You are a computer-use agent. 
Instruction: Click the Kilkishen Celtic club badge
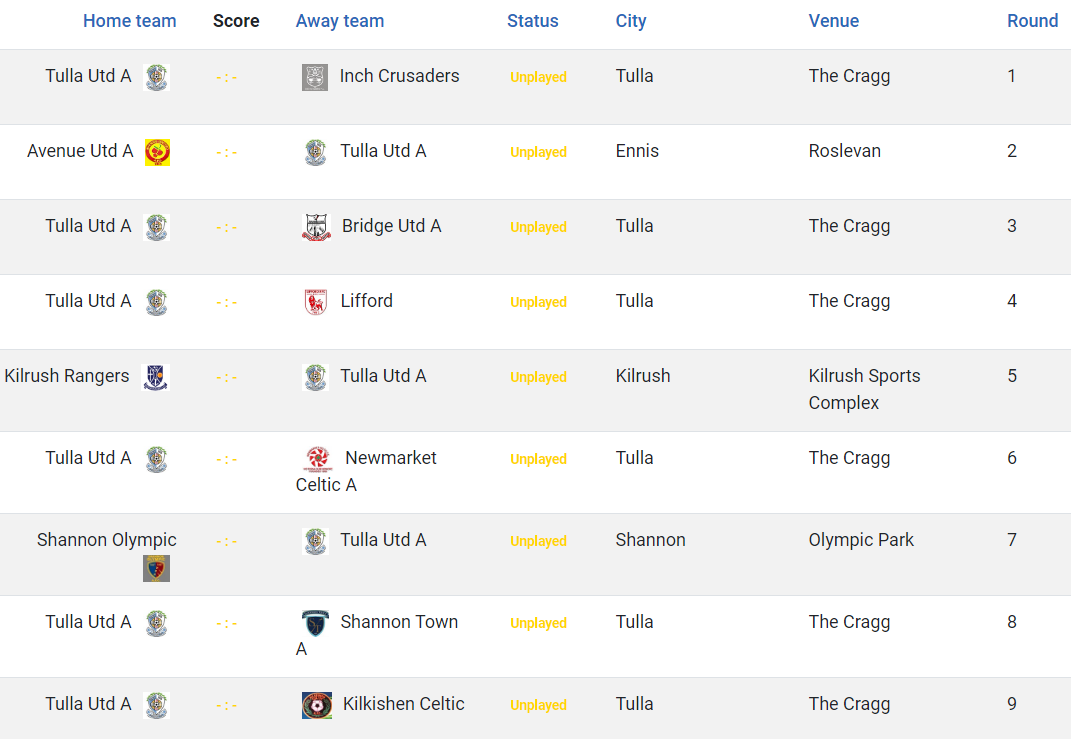pyautogui.click(x=317, y=706)
